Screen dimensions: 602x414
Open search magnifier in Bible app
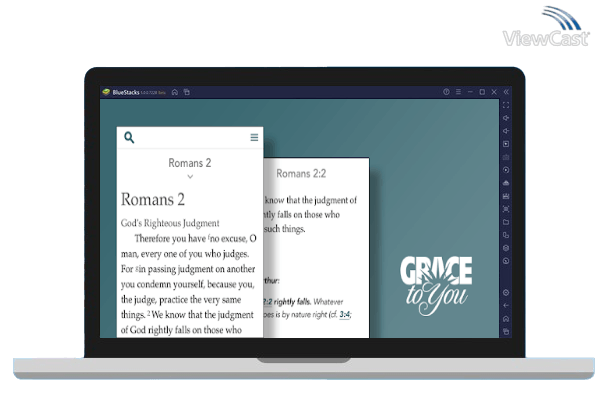(x=129, y=137)
